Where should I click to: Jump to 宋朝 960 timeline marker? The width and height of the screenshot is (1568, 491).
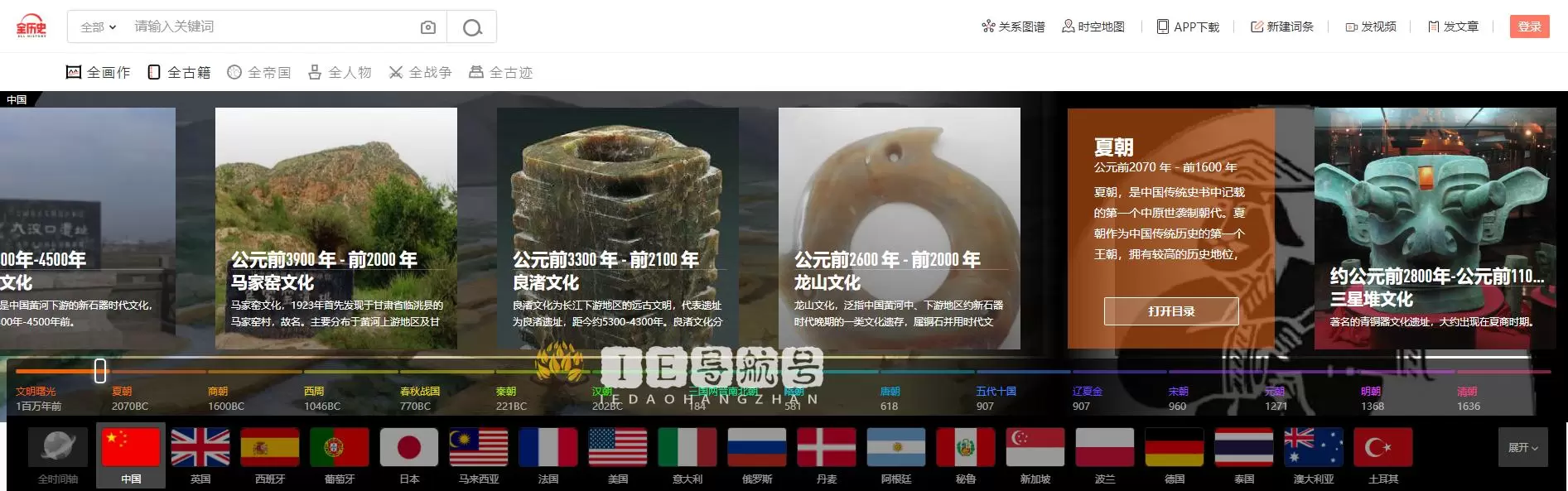pyautogui.click(x=1178, y=398)
